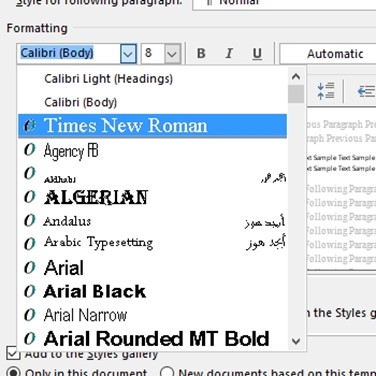Screen dimensions: 376x376
Task: Choose Arial Rounded MT Bold font
Action: [x=152, y=339]
